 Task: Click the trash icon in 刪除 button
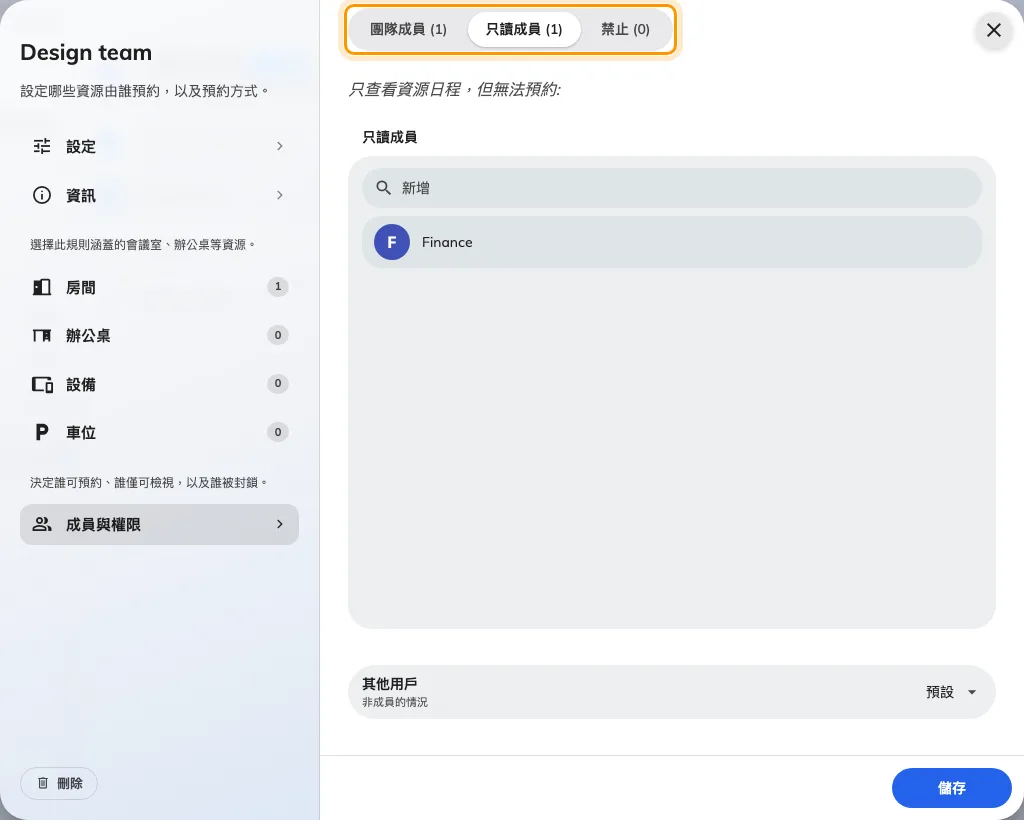[x=43, y=783]
